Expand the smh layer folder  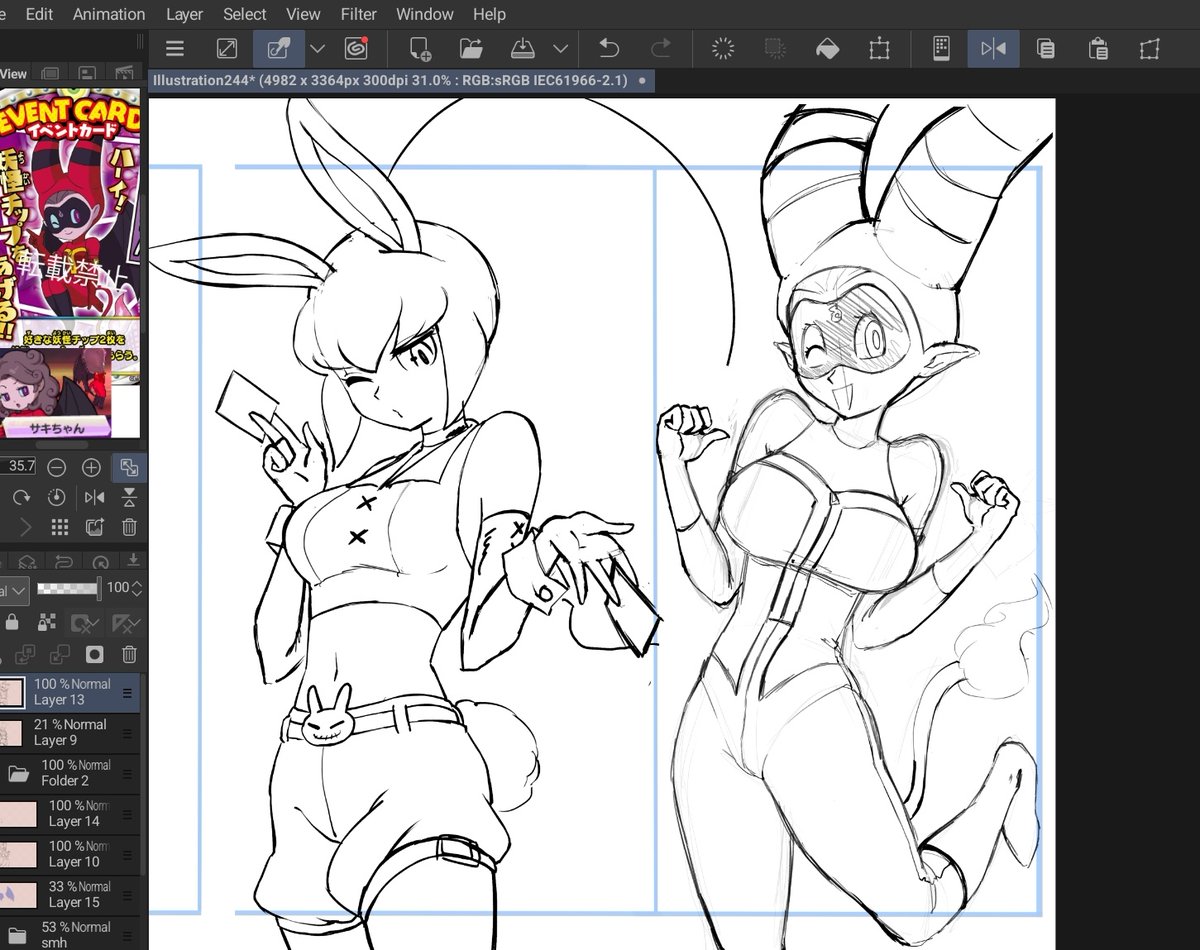(16, 936)
